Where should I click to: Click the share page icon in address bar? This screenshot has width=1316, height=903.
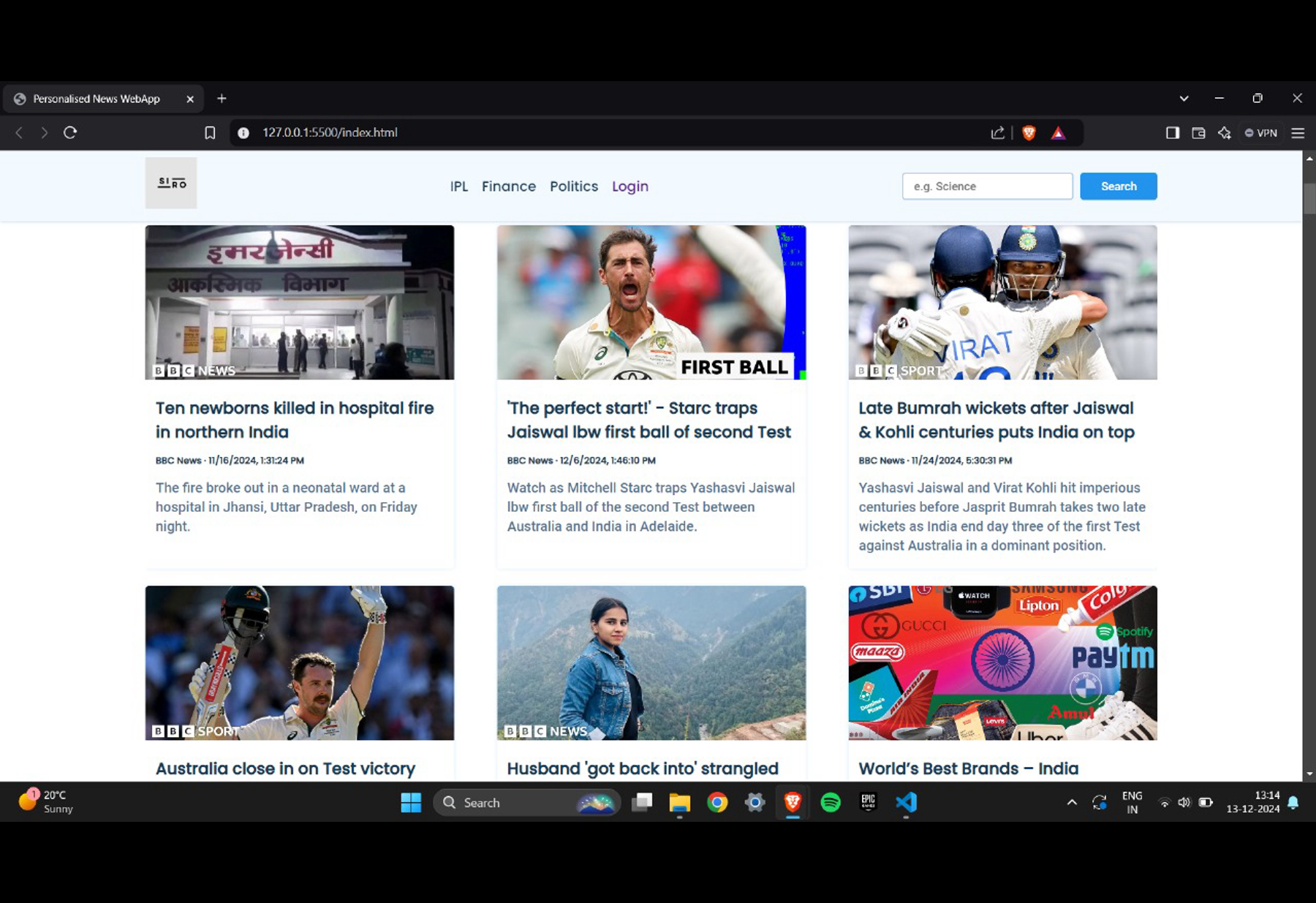click(x=997, y=133)
